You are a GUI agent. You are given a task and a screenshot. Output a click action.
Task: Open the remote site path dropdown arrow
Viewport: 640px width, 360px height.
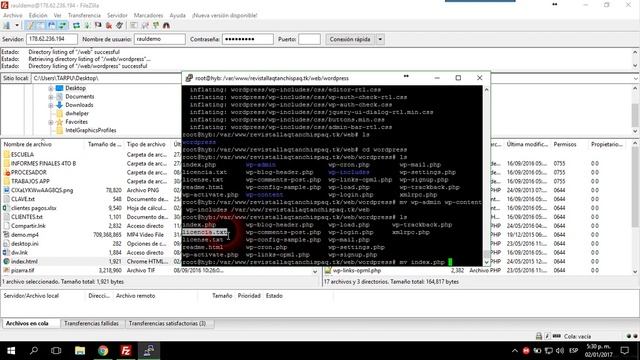point(636,78)
